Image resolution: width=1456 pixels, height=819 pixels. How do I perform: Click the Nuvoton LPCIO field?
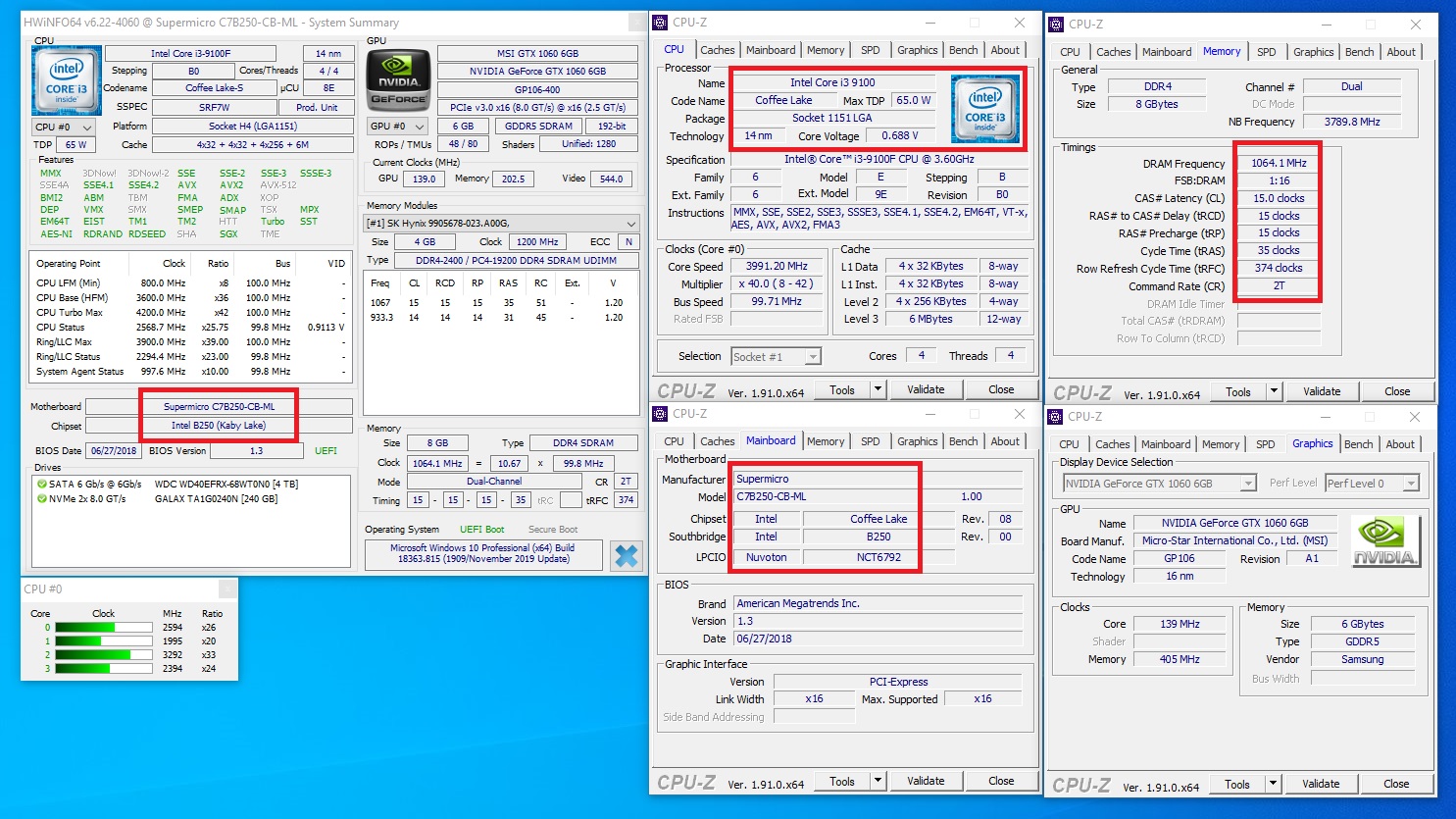[x=767, y=557]
